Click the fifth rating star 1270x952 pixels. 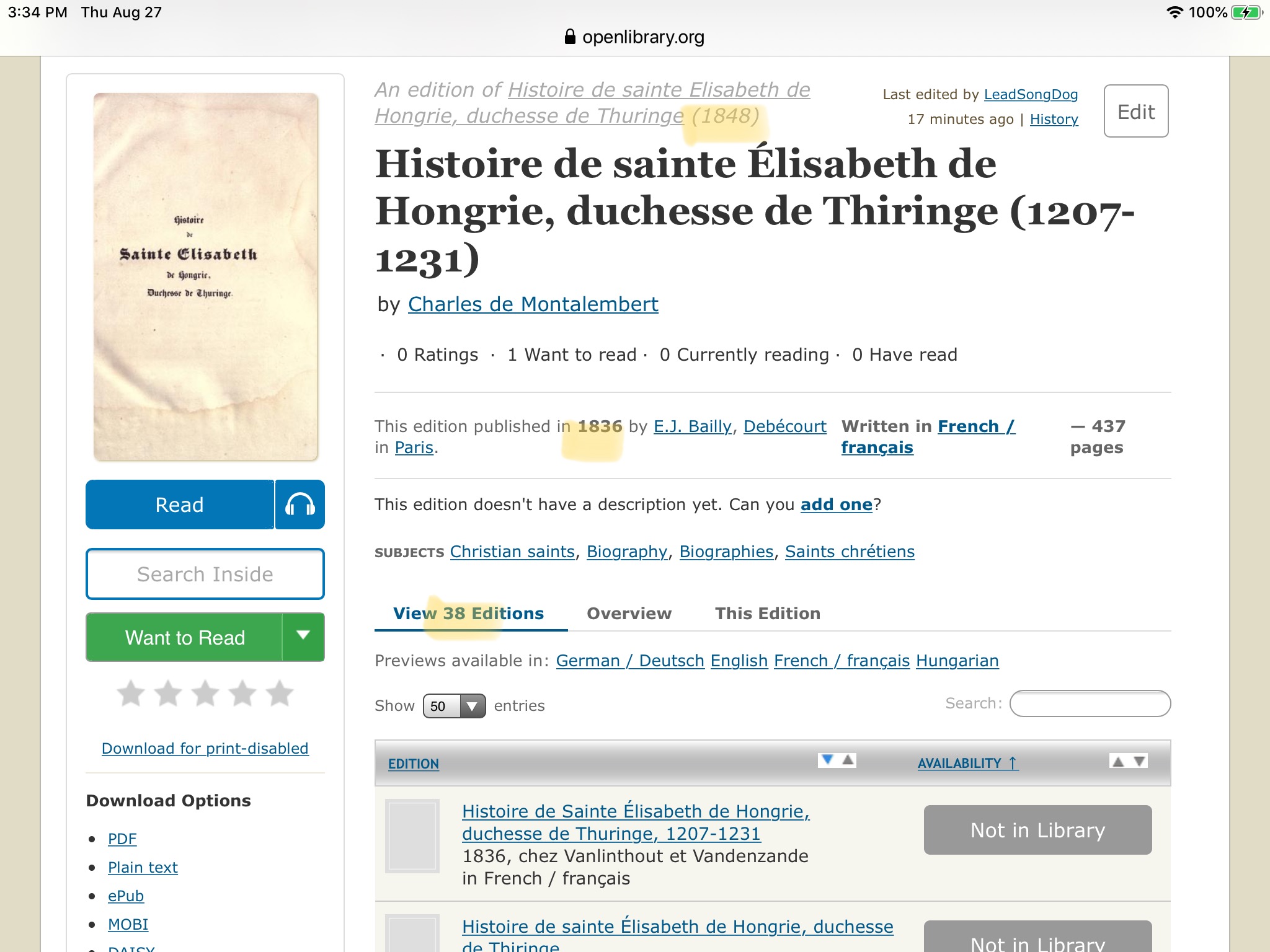[x=280, y=693]
